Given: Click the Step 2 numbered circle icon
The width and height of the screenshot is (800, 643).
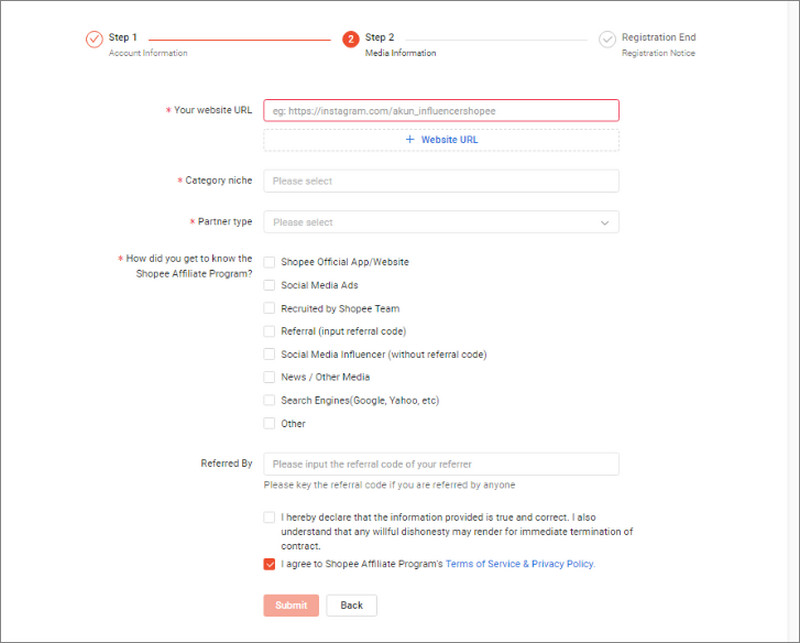Looking at the screenshot, I should tap(350, 38).
